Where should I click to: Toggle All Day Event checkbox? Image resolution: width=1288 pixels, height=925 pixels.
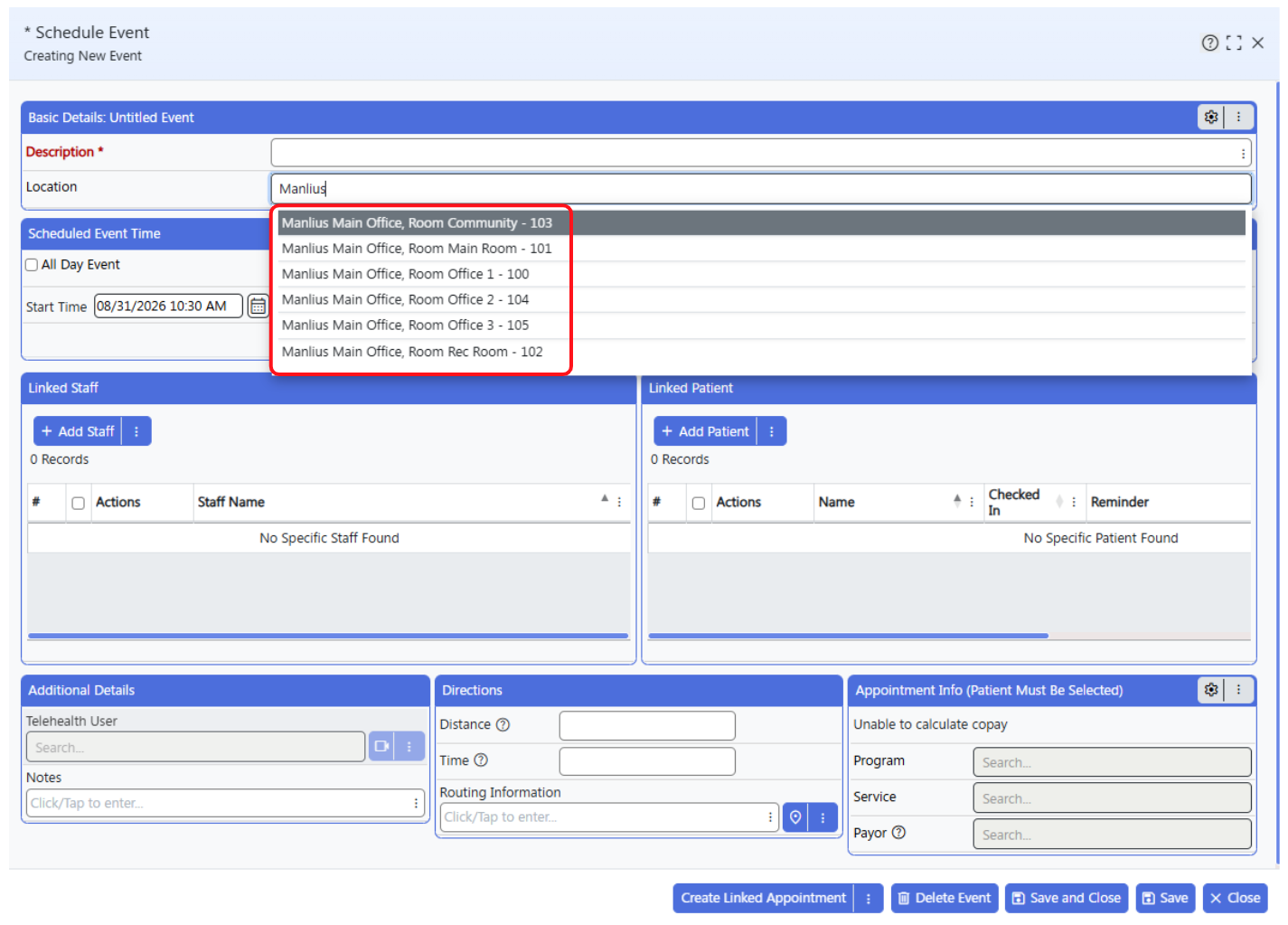[32, 265]
